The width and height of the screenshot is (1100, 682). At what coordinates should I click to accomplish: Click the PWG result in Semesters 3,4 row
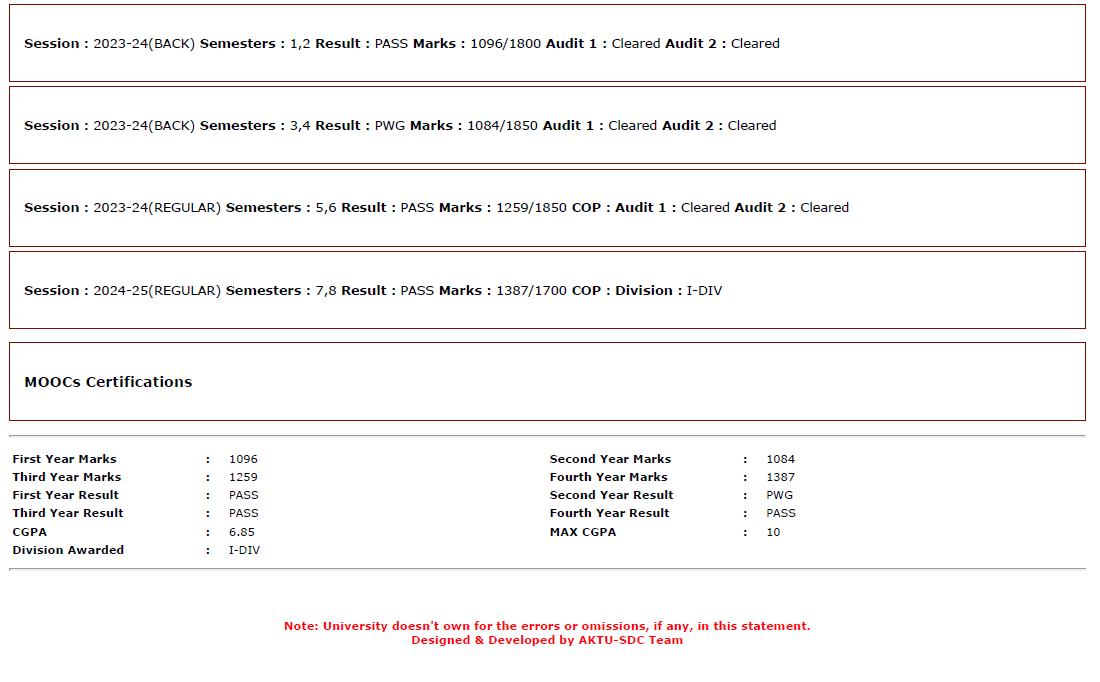click(389, 126)
